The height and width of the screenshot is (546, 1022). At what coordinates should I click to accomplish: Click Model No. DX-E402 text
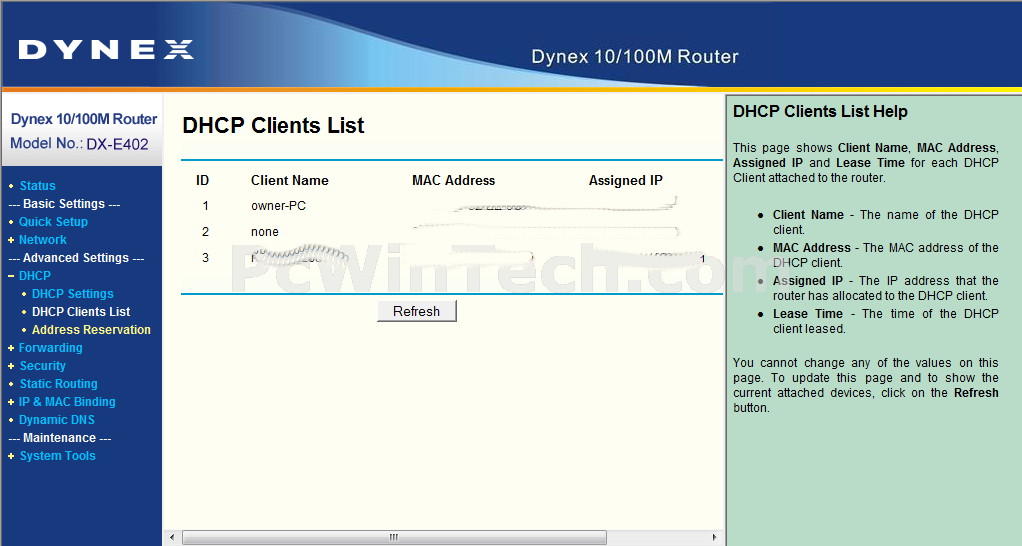pos(80,144)
